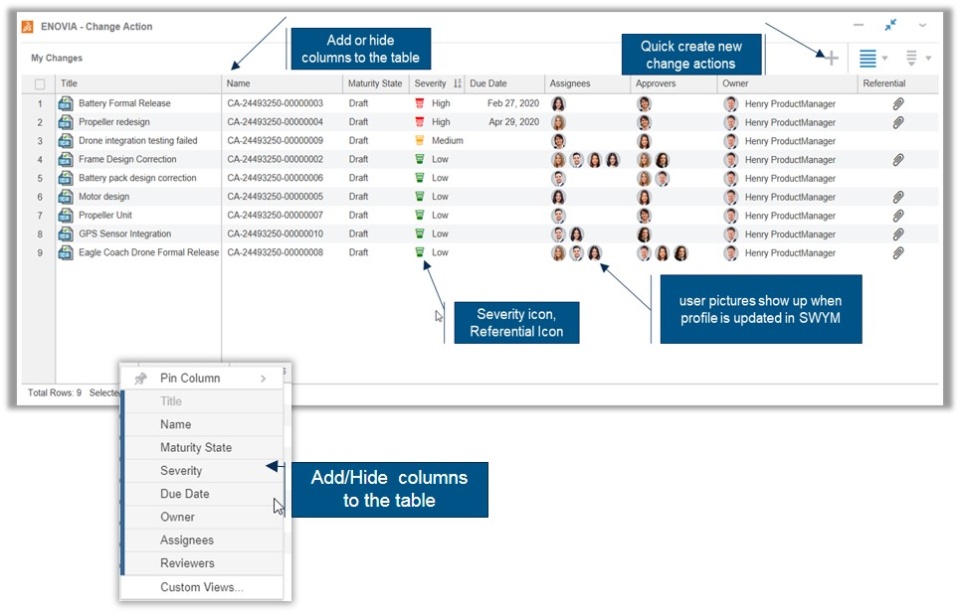The image size is (960, 614).
Task: Click change action icon for Propeller redesign
Action: (66, 122)
